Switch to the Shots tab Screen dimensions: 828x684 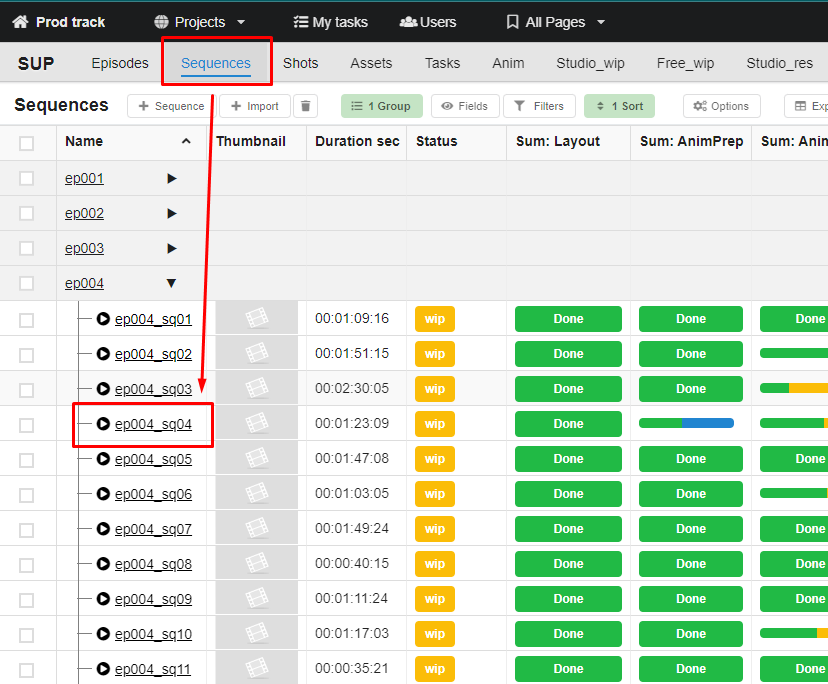point(300,63)
